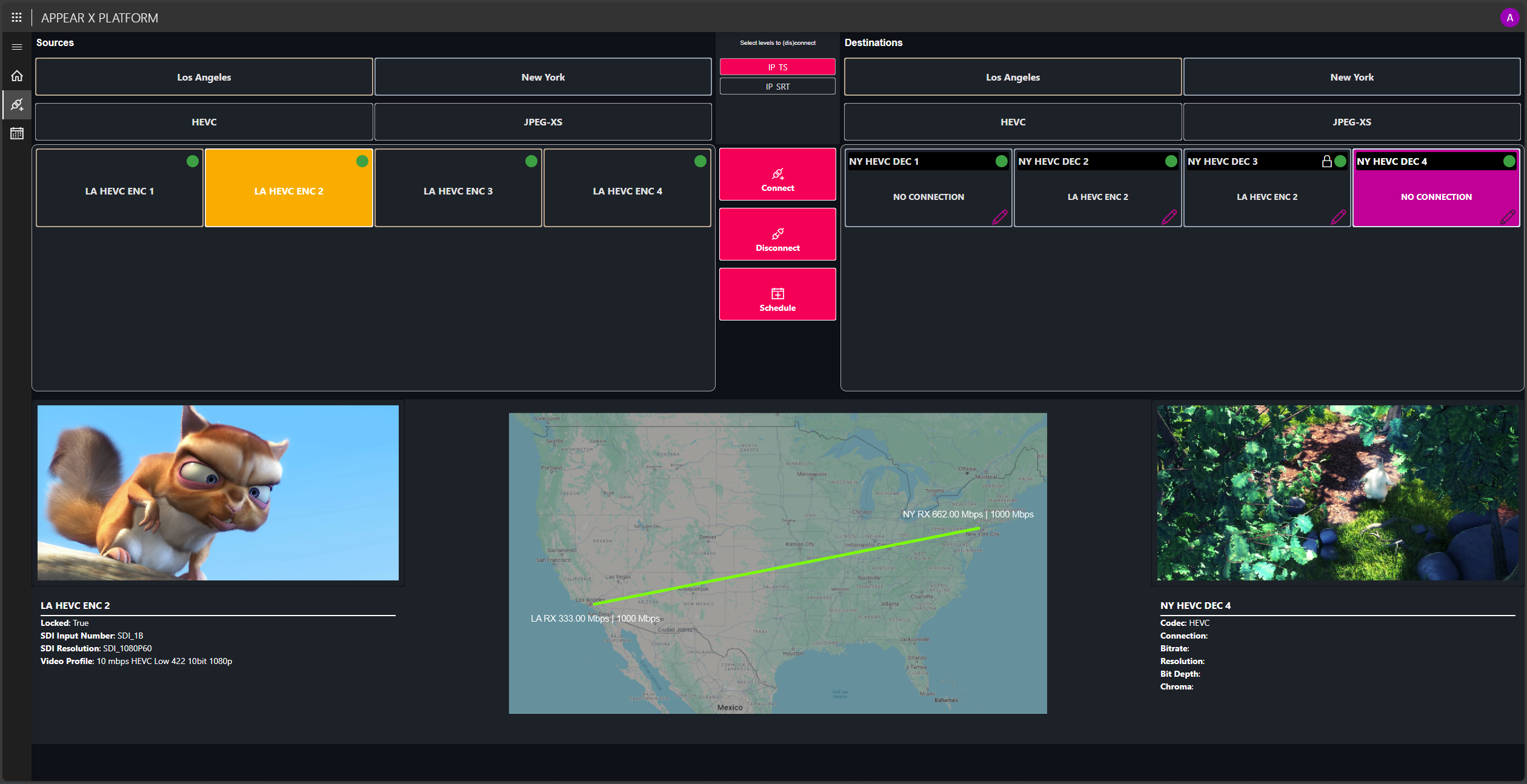The width and height of the screenshot is (1527, 784).
Task: Click NY HEVC DEC 2 green status dot
Action: 1171,161
